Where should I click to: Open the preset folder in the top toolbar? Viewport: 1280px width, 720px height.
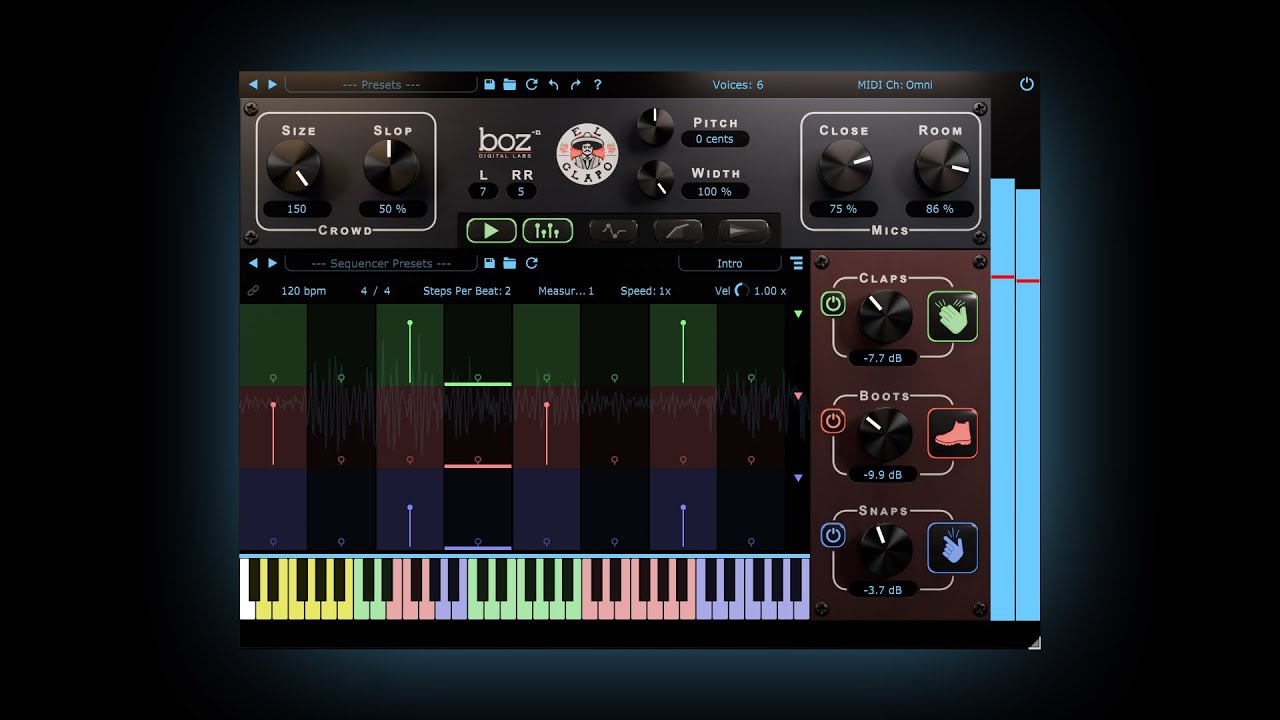[510, 85]
